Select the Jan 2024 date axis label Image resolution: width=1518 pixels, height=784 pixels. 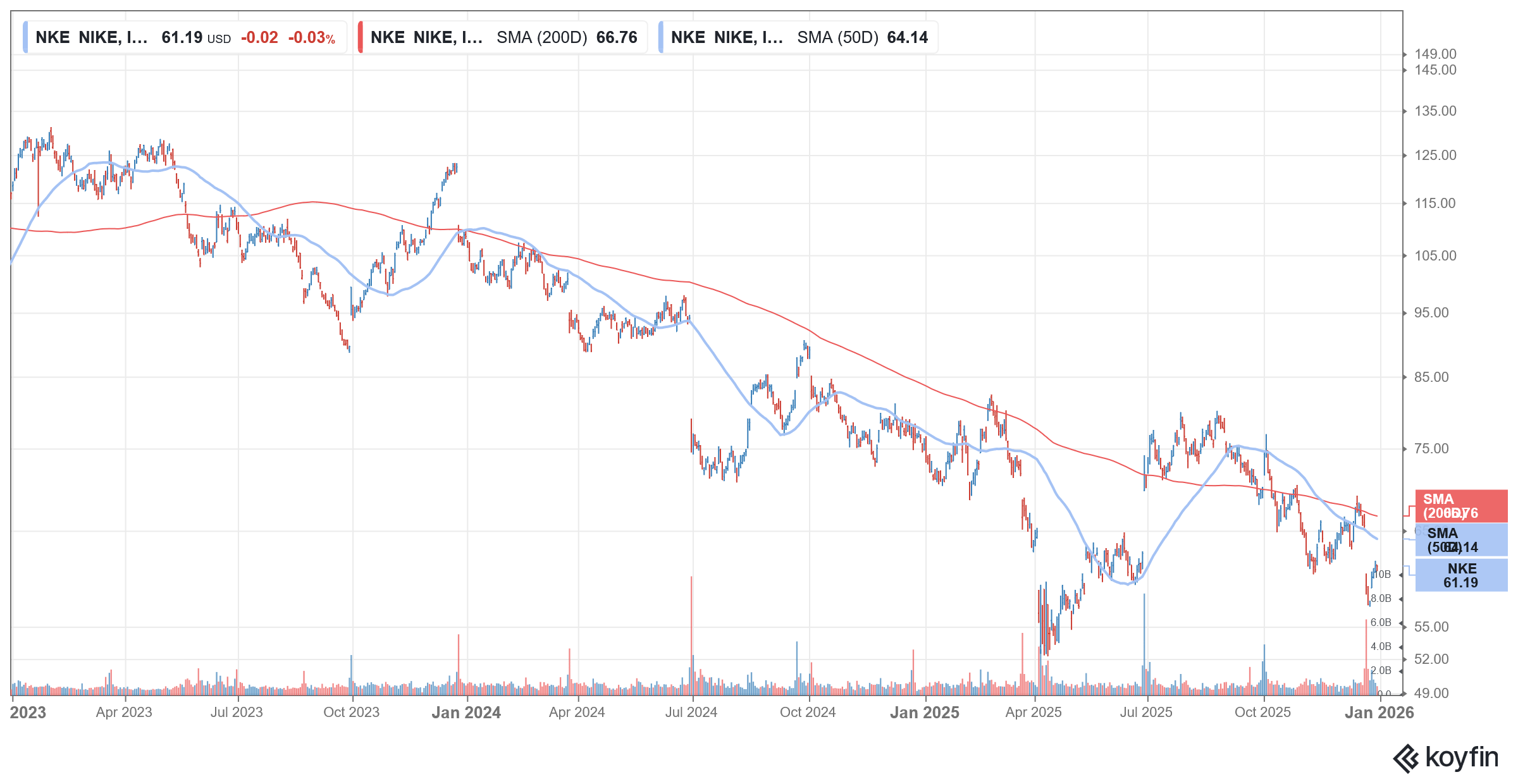click(467, 712)
